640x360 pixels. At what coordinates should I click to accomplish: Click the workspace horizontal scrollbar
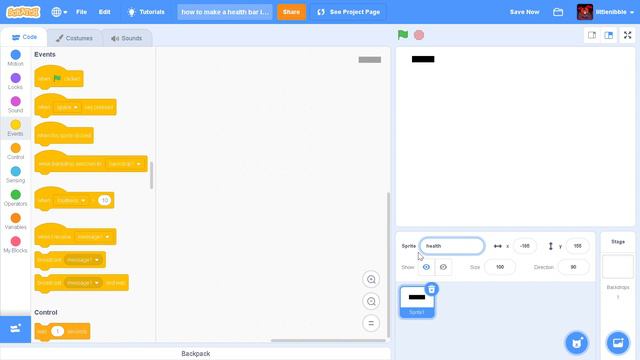(x=328, y=340)
